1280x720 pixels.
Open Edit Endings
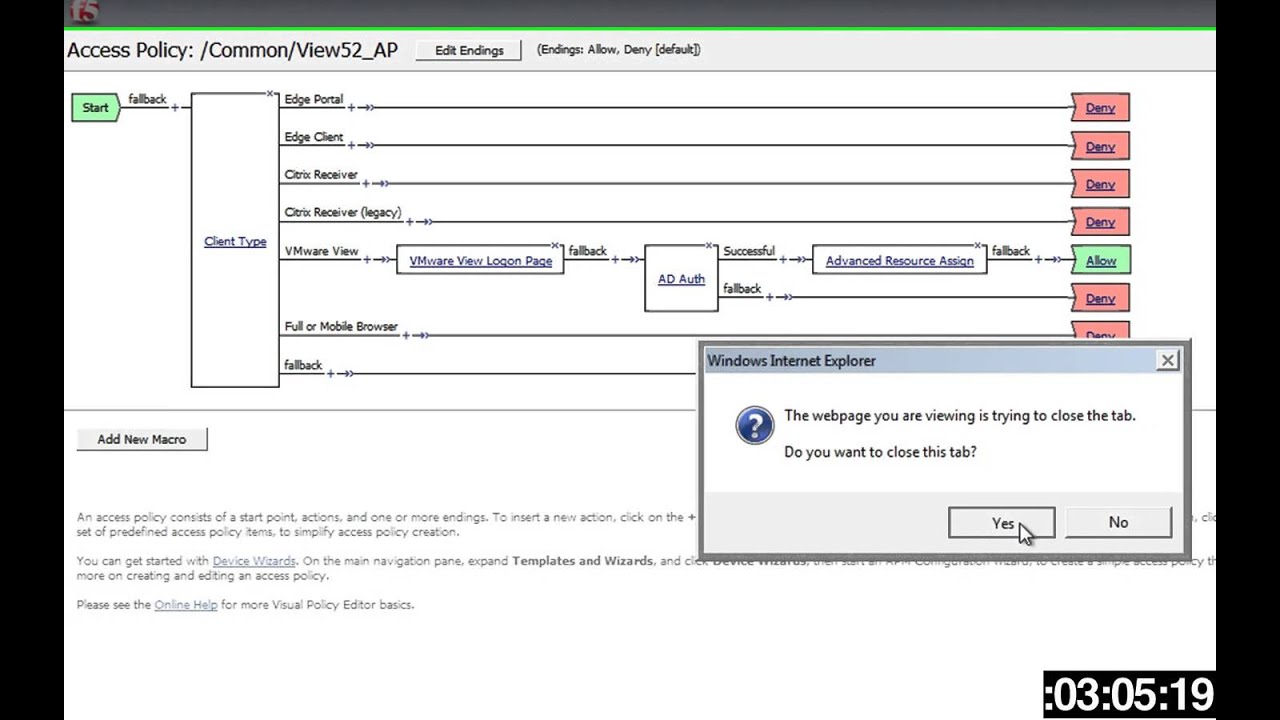[469, 50]
